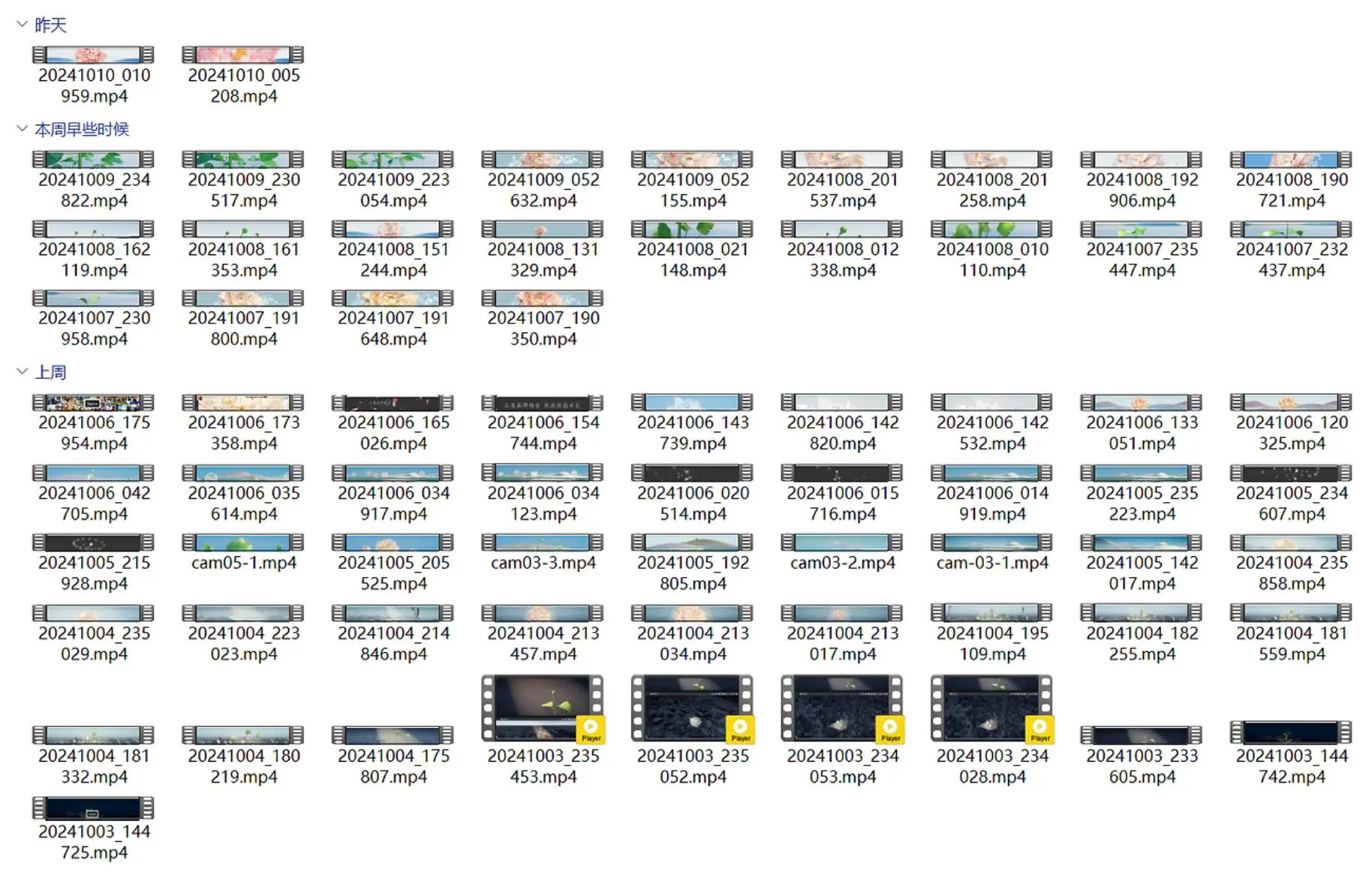This screenshot has height=893, width=1372.
Task: Click file name 20241006_042705.mp4
Action: click(94, 504)
